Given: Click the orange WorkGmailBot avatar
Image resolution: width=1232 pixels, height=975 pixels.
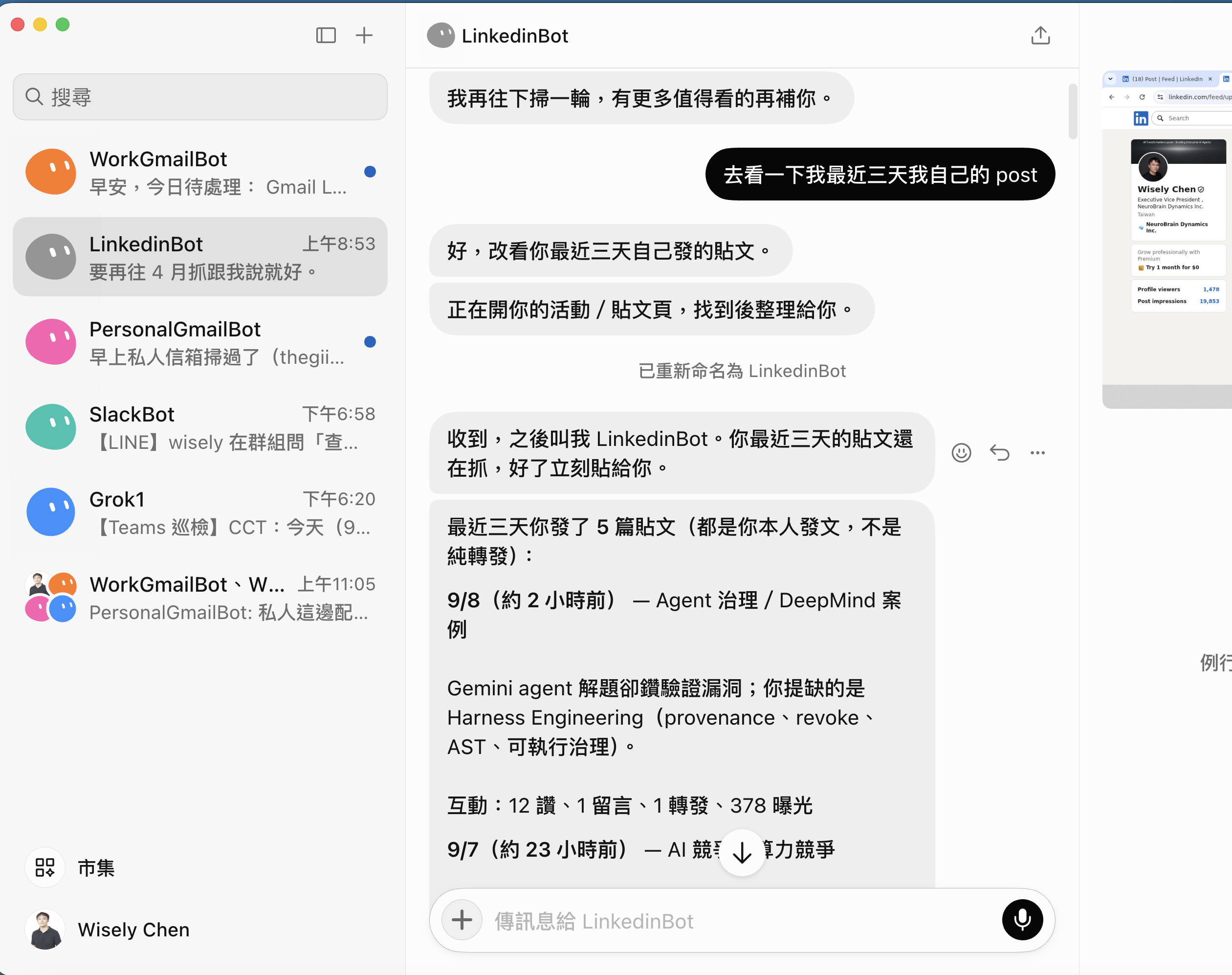Looking at the screenshot, I should pyautogui.click(x=51, y=172).
